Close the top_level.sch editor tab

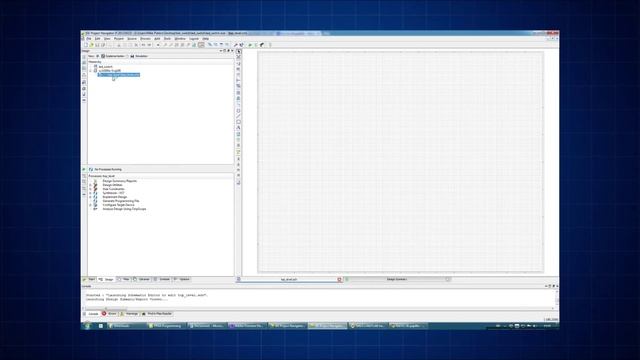tap(340, 280)
